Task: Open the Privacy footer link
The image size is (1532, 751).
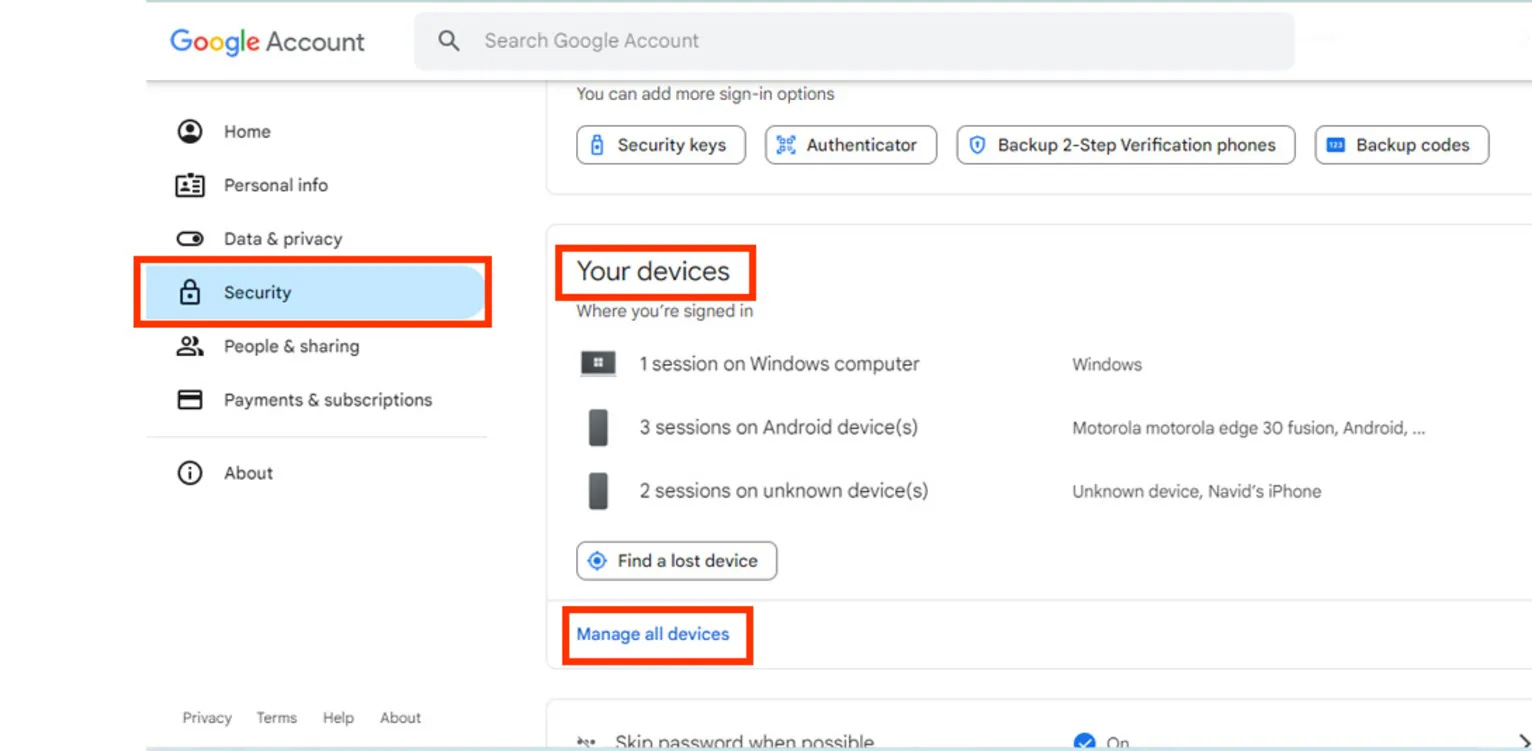Action: click(207, 718)
